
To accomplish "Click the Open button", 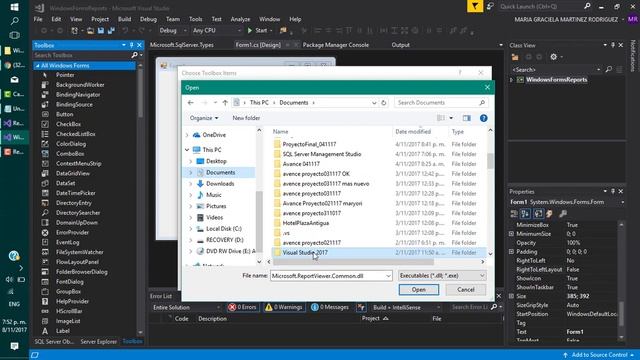I will [x=419, y=290].
